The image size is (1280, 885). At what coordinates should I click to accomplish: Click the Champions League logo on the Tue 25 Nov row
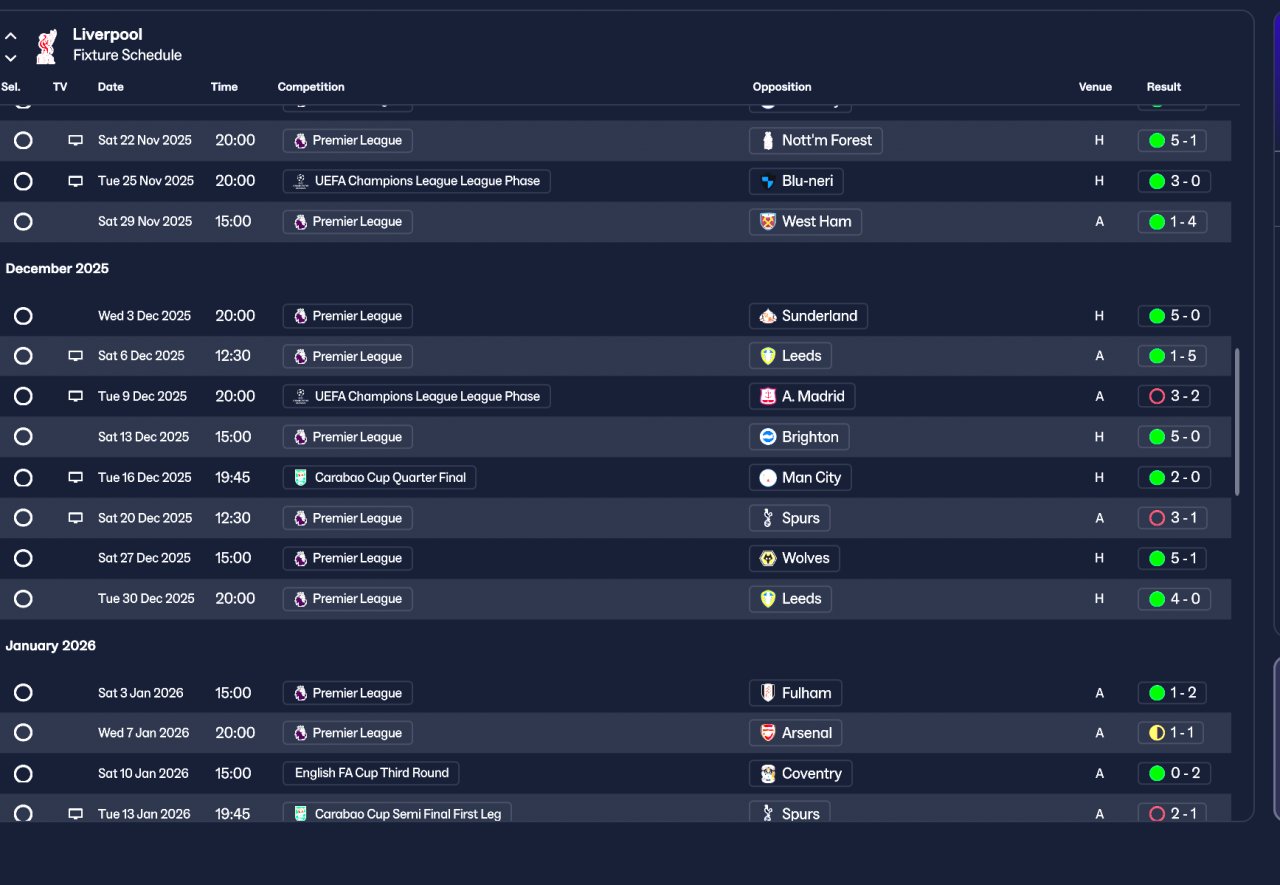(x=300, y=181)
